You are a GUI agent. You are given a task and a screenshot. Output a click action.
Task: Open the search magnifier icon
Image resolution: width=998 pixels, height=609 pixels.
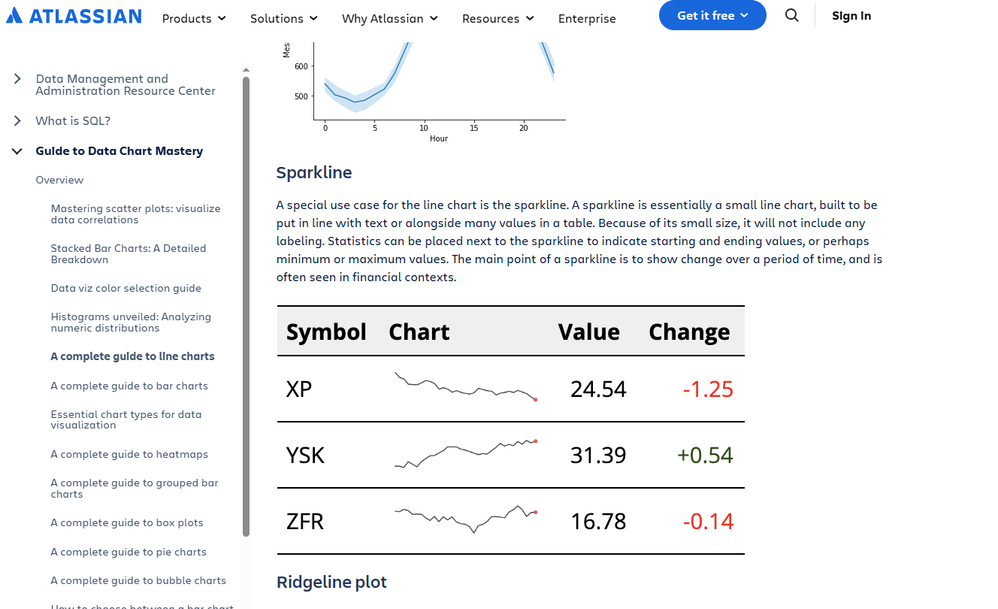[x=791, y=15]
